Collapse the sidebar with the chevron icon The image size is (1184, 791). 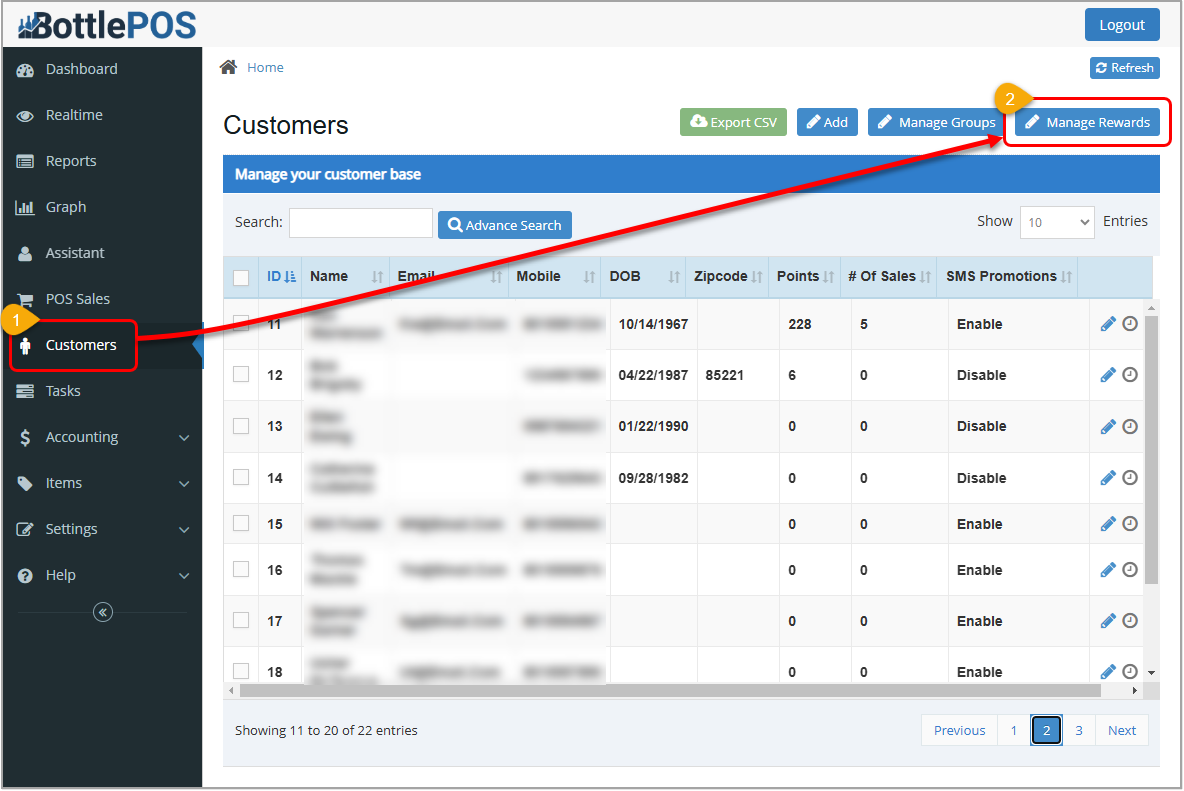[x=102, y=611]
